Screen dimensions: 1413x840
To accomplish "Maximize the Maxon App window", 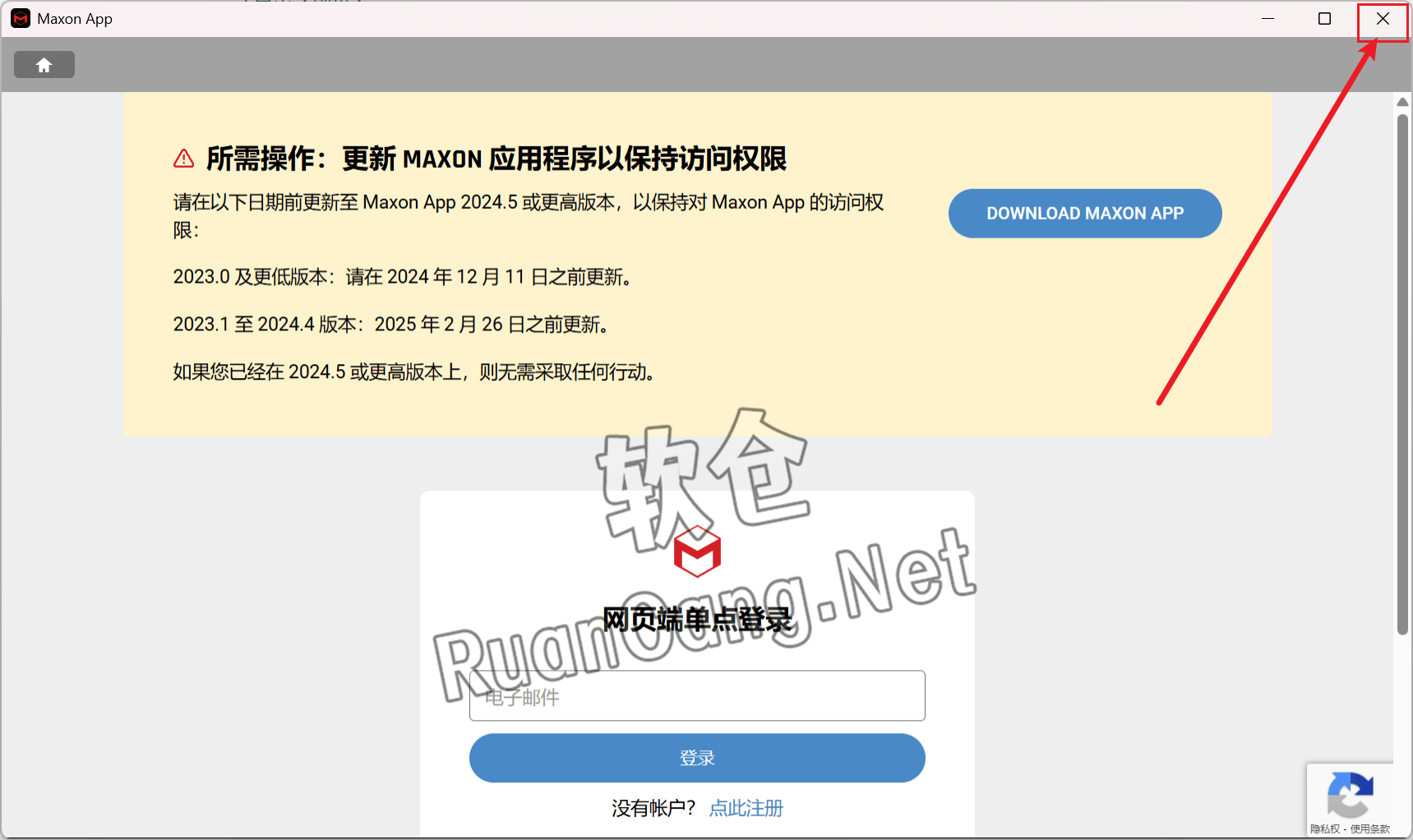I will [1324, 18].
